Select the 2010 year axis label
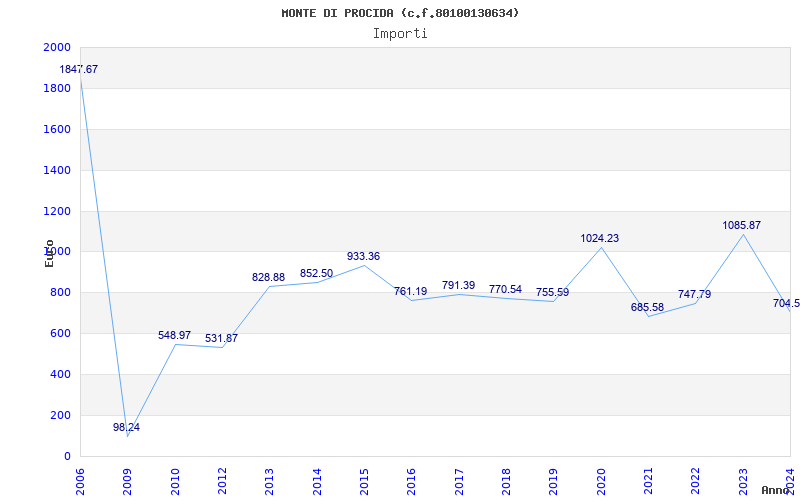 (x=174, y=482)
